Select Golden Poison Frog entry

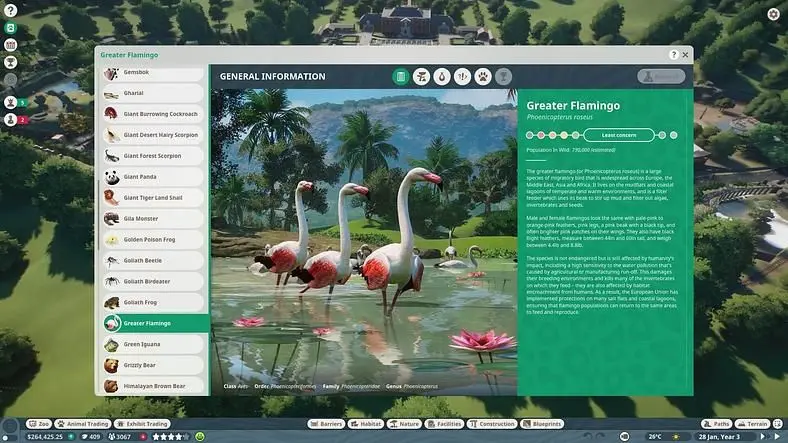click(x=153, y=240)
